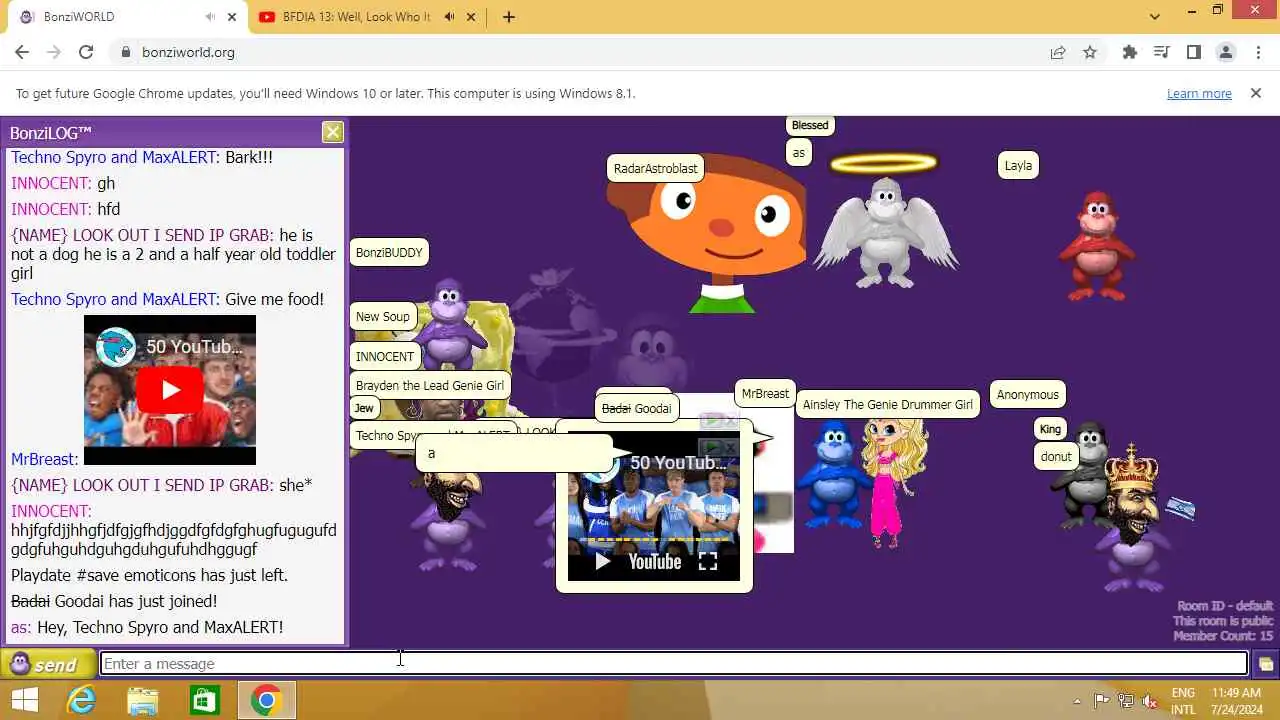1280x720 pixels.
Task: Open the network tray icon
Action: (x=1127, y=701)
